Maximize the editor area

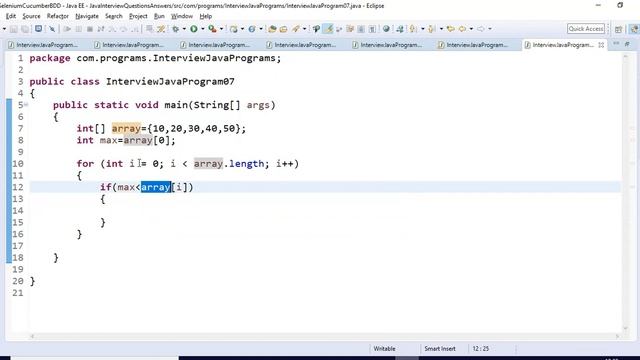tap(627, 43)
